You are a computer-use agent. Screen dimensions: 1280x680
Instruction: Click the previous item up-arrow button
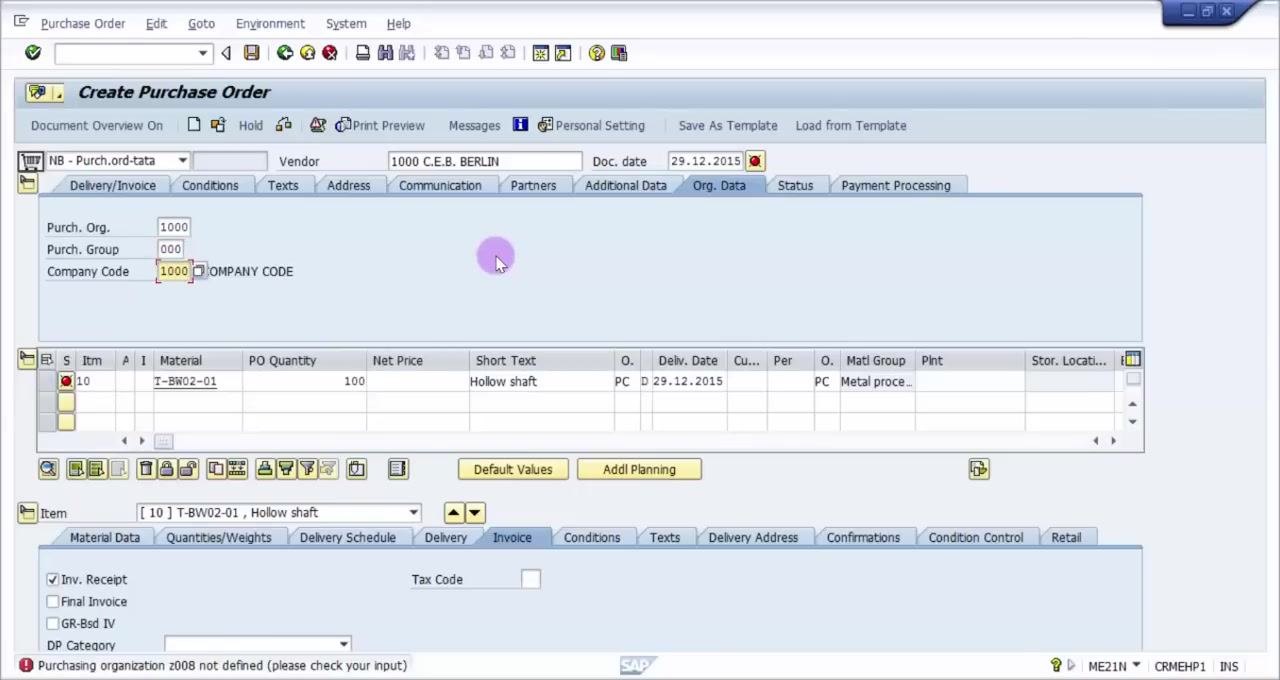coord(453,512)
